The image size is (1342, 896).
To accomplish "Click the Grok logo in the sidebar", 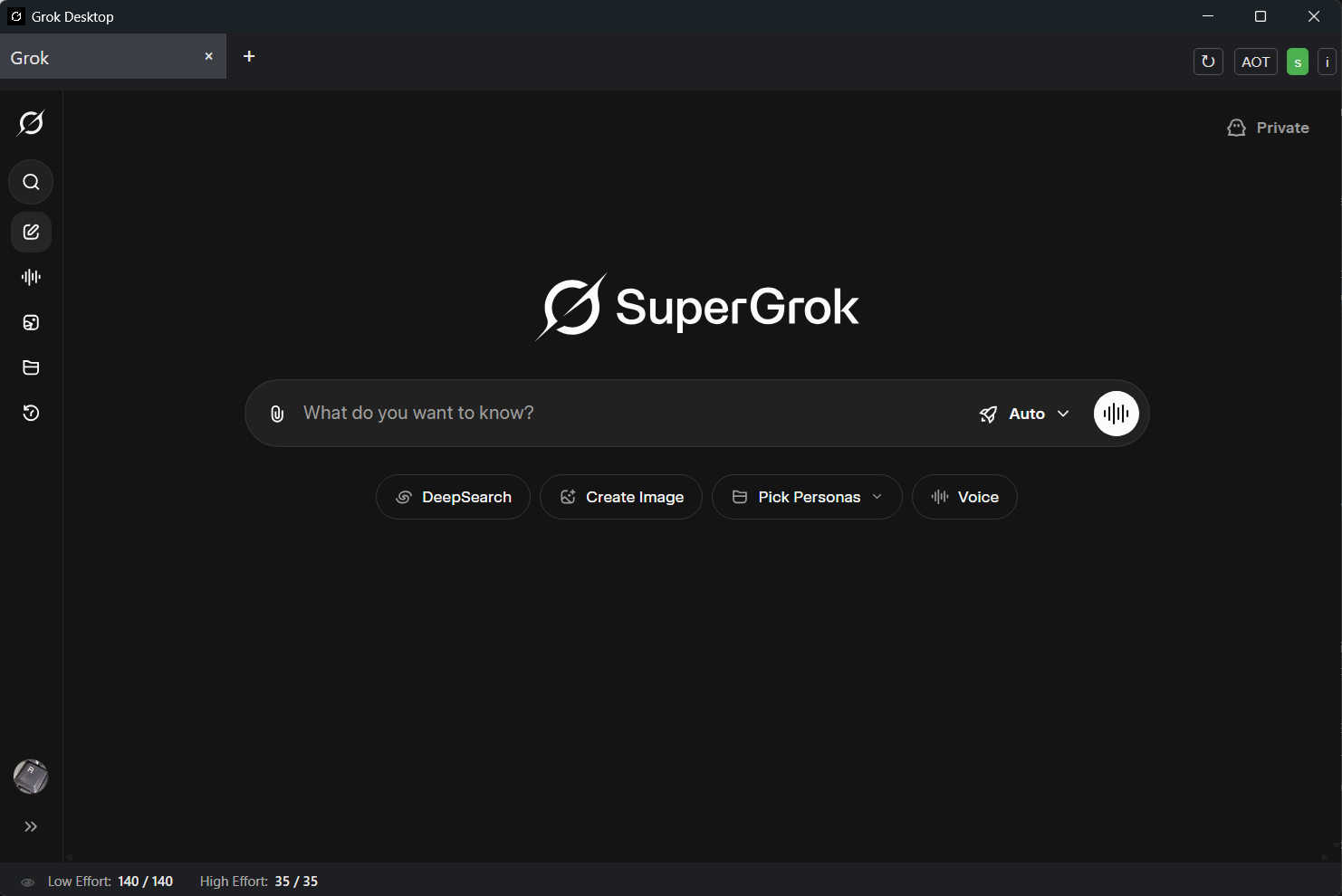I will 31,123.
